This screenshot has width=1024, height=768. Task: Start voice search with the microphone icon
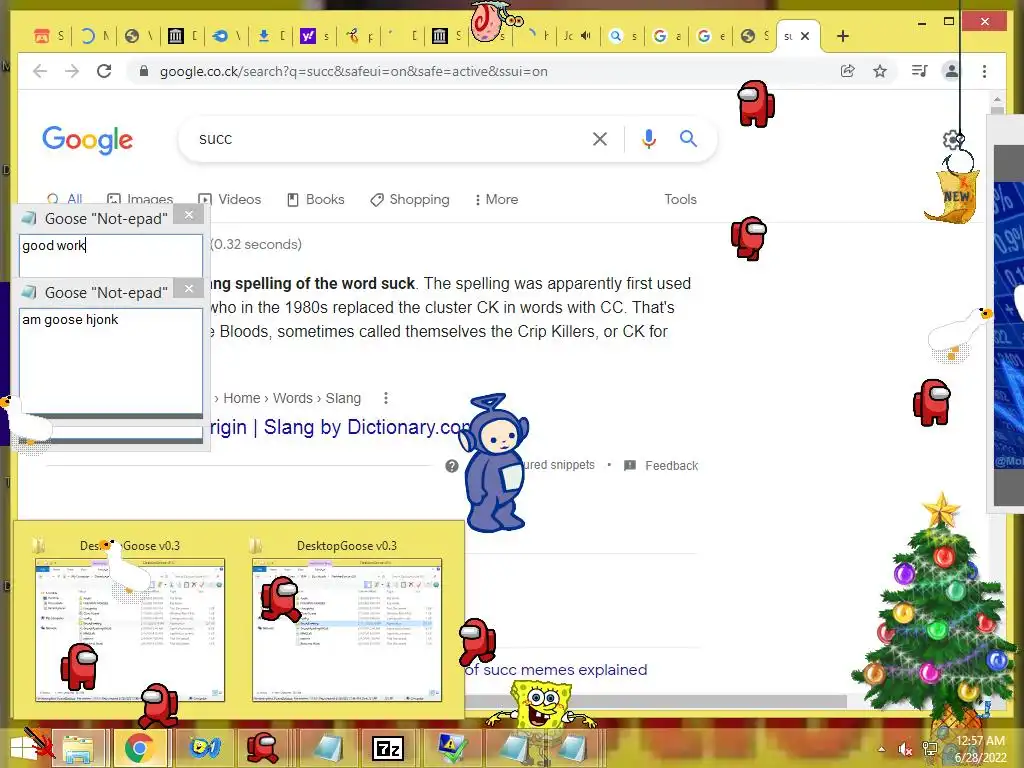pyautogui.click(x=648, y=138)
